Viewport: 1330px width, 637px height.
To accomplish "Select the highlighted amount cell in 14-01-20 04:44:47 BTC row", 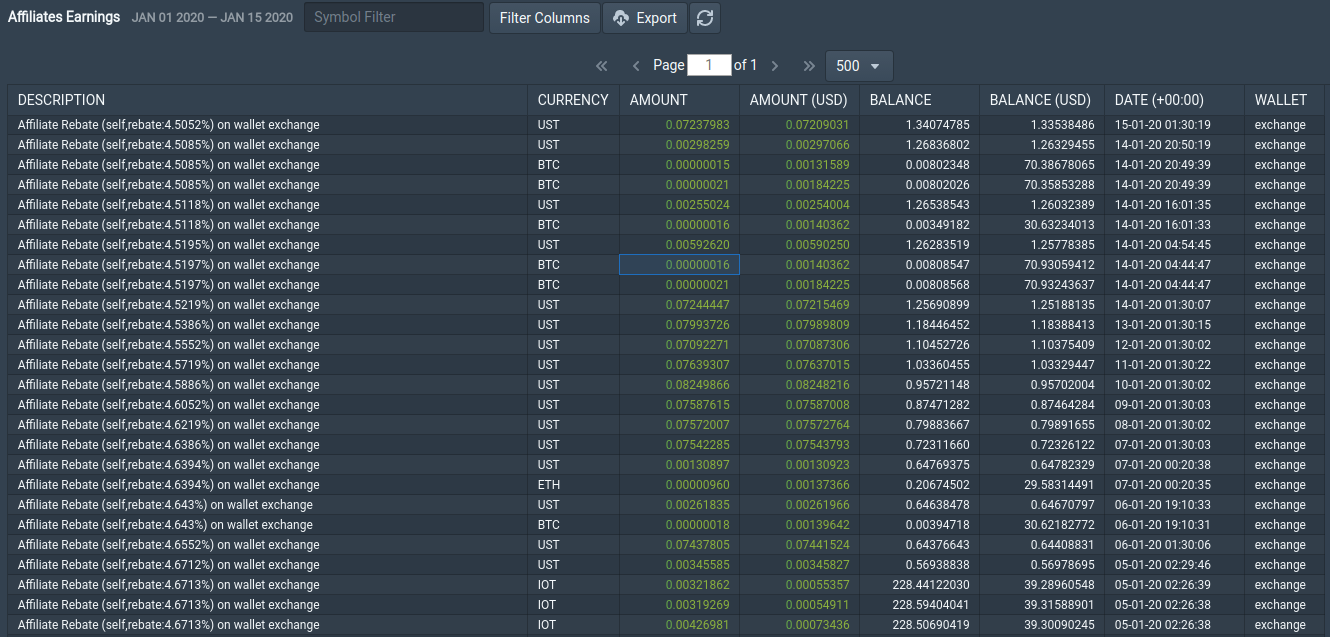I will 680,265.
